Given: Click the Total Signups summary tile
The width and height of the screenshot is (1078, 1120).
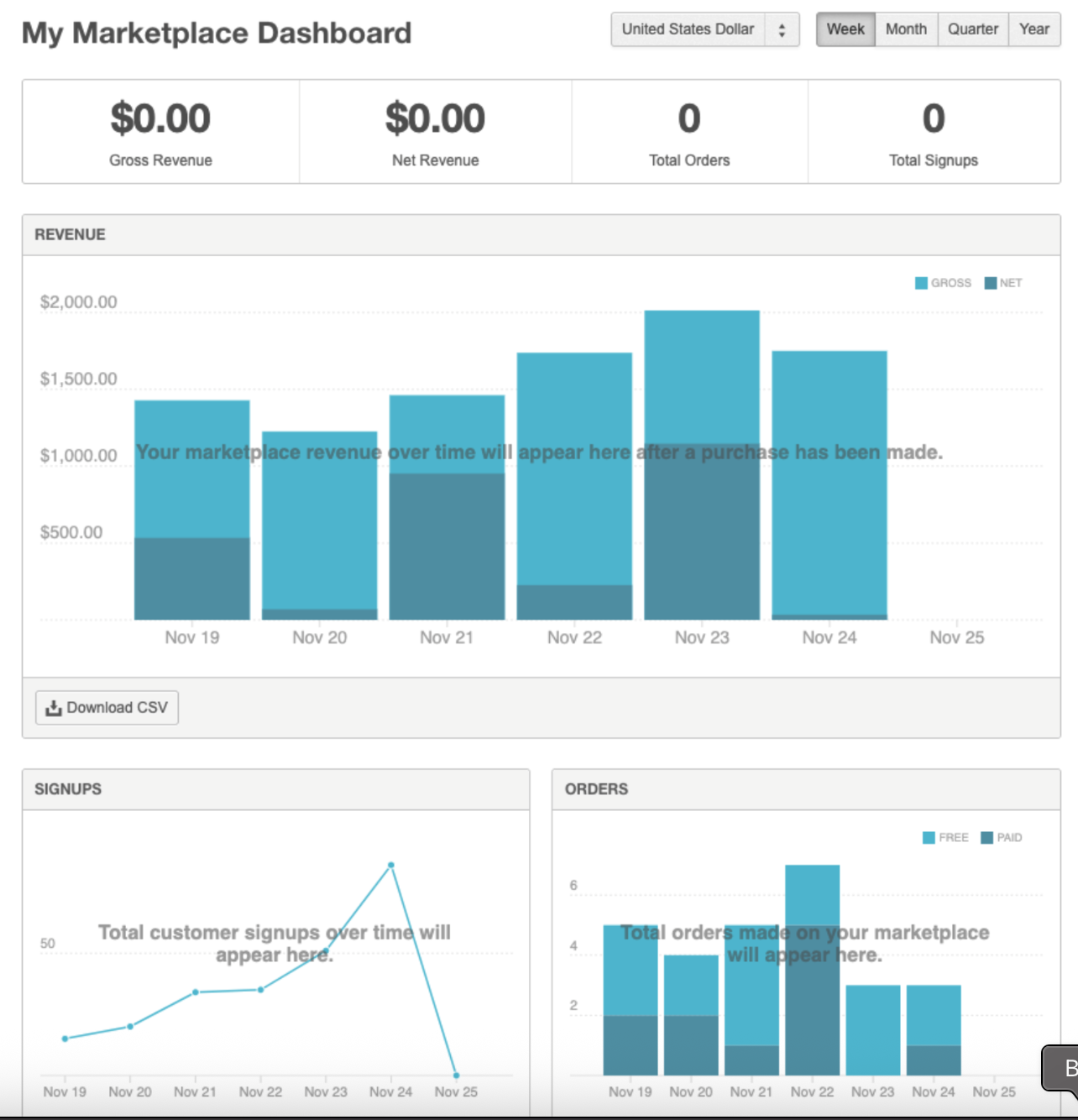Looking at the screenshot, I should click(934, 132).
